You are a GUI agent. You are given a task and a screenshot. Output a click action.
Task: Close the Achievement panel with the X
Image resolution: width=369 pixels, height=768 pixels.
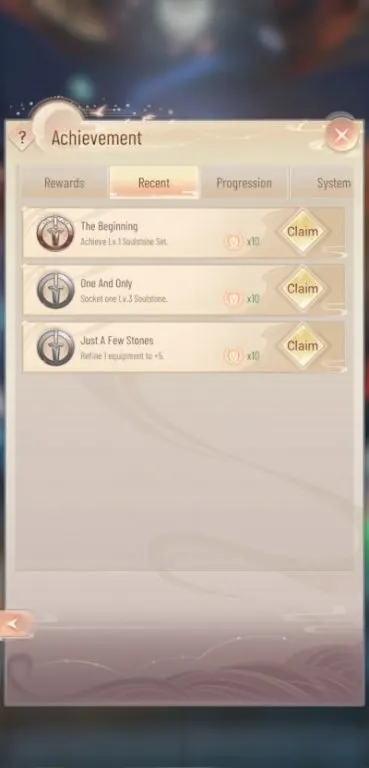(x=342, y=135)
